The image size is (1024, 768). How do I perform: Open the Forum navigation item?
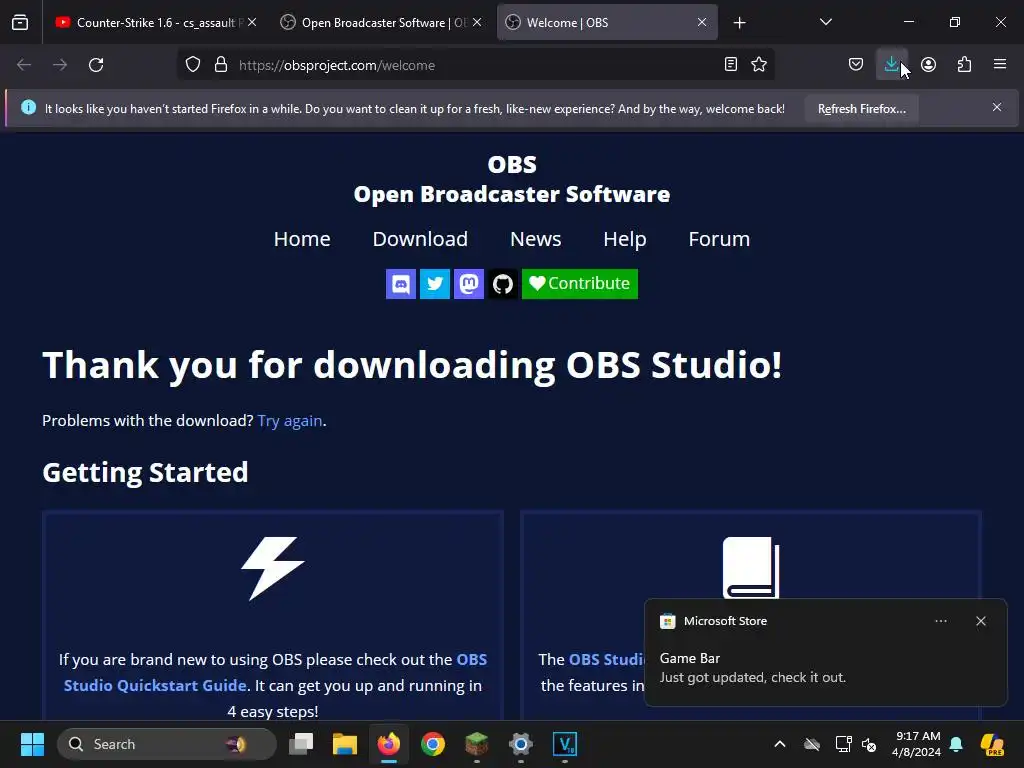(719, 239)
